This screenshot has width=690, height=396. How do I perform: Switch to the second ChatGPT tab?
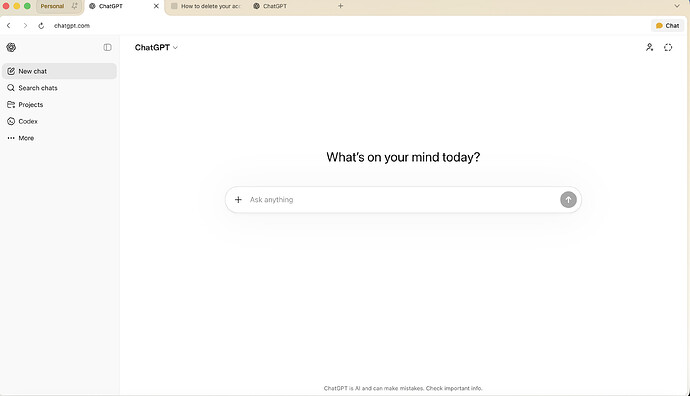click(x=270, y=6)
